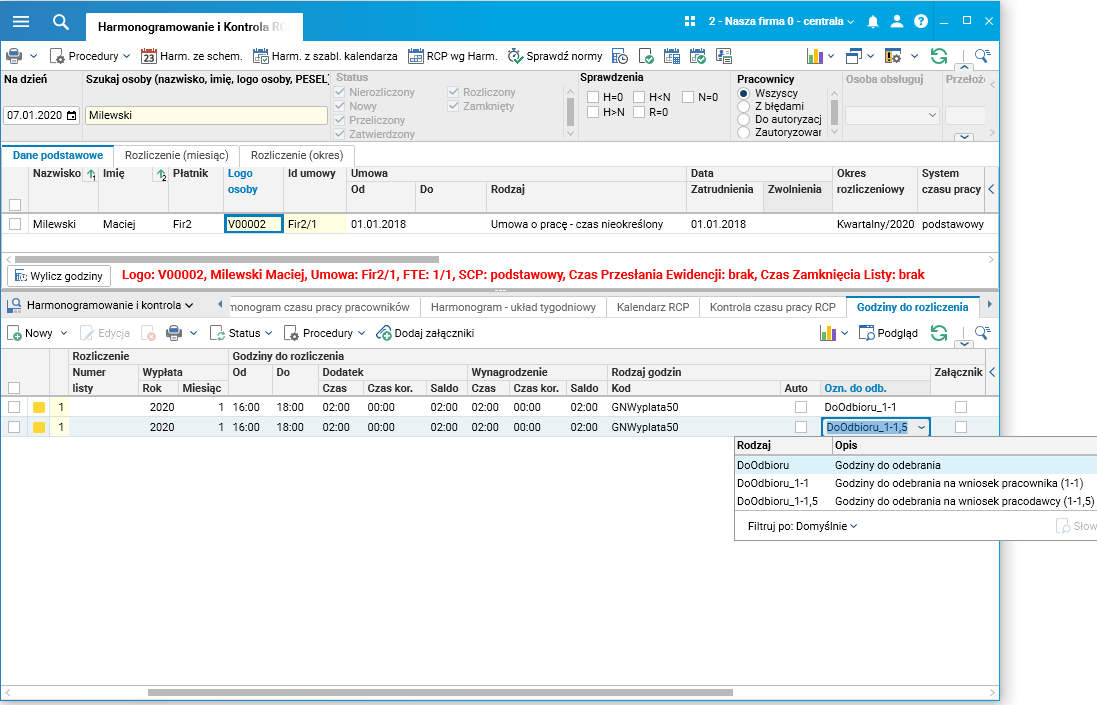The width and height of the screenshot is (1097, 705).
Task: Toggle the H<N checkbox
Action: pos(639,97)
